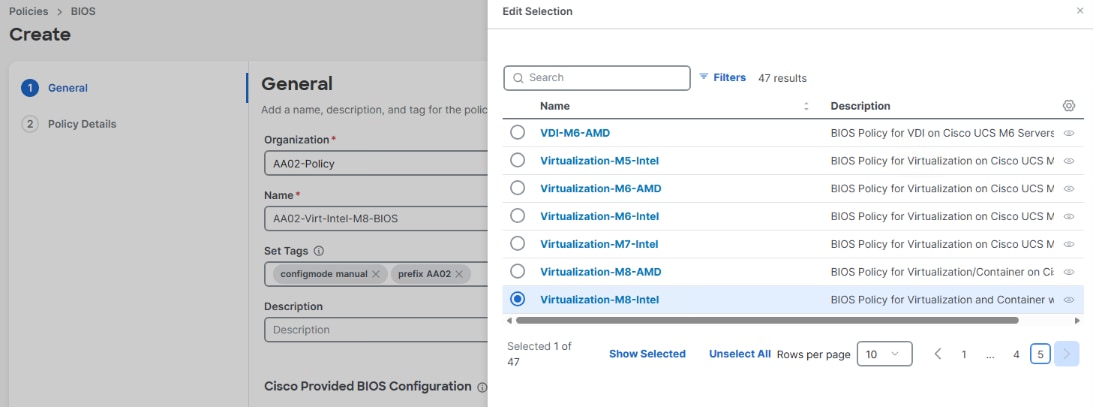Go to BIOS breadcrumb

[82, 12]
